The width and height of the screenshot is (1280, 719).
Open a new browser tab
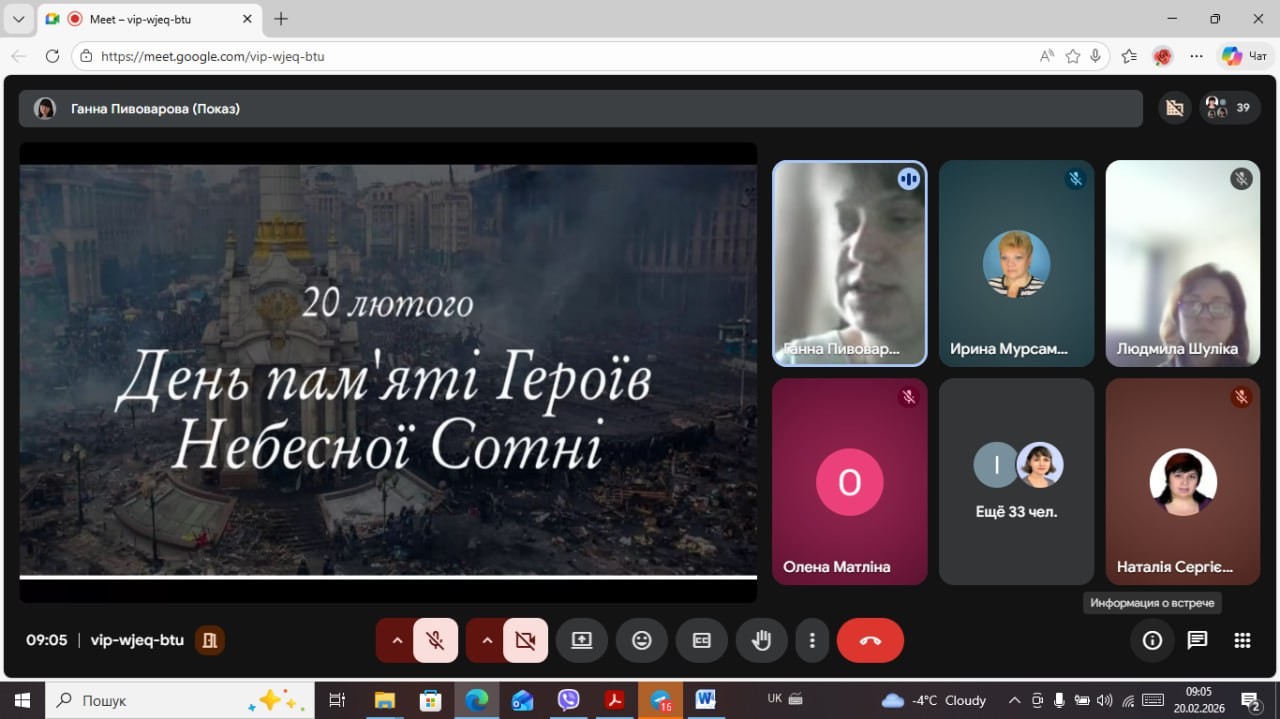(x=281, y=19)
